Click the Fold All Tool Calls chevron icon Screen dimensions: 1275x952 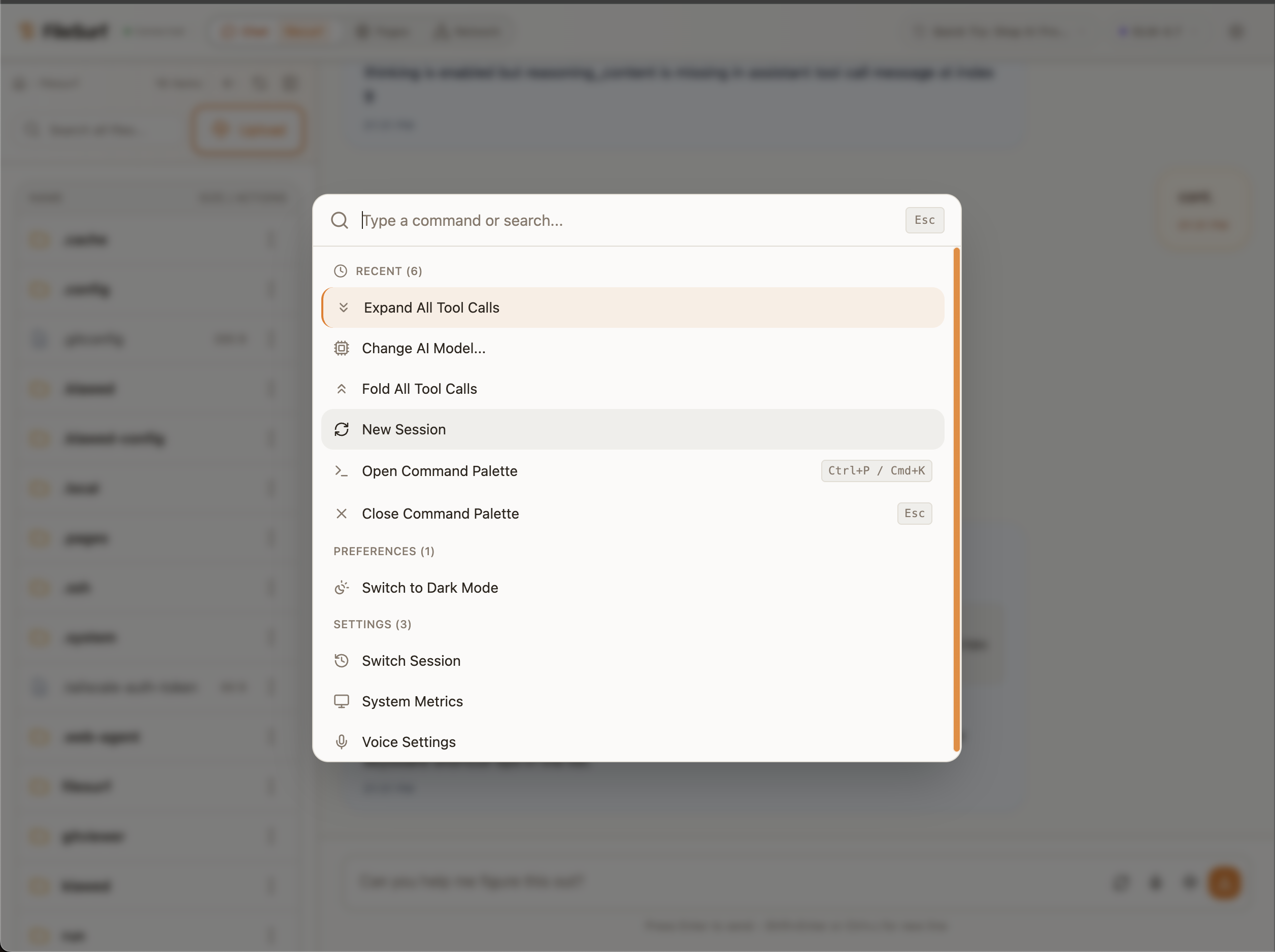click(341, 389)
